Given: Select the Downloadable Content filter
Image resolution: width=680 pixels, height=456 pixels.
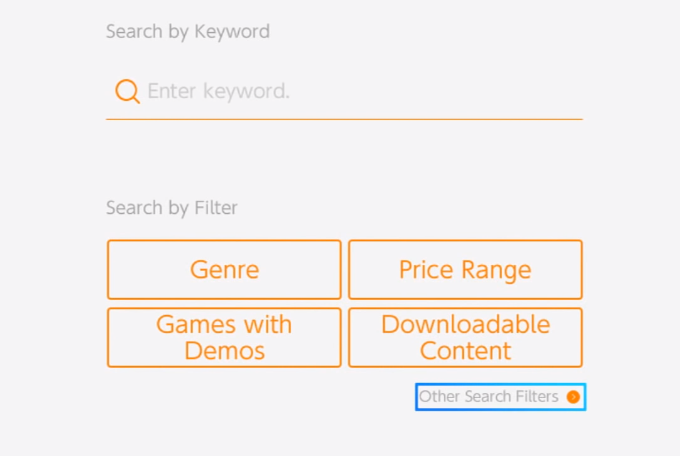Looking at the screenshot, I should pyautogui.click(x=465, y=337).
